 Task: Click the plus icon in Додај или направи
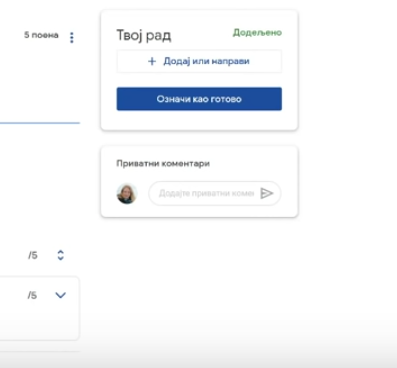click(x=152, y=61)
